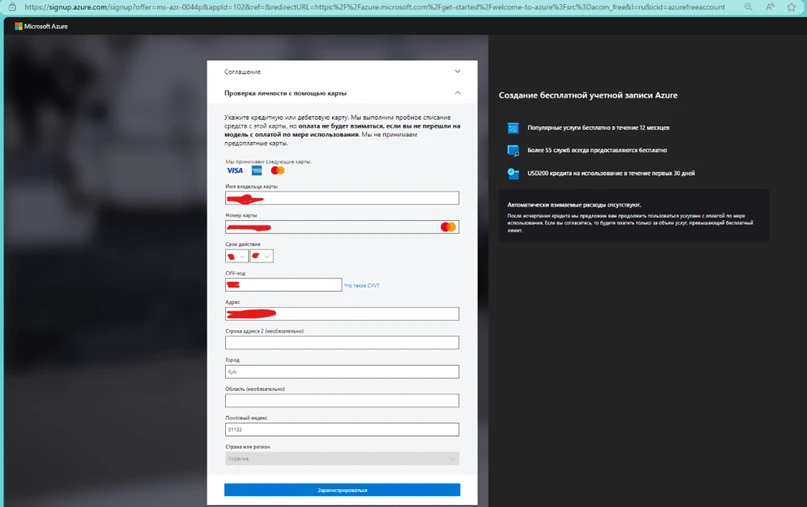Focus the cardholder name field
Image resolution: width=807 pixels, height=507 pixels.
[x=342, y=198]
